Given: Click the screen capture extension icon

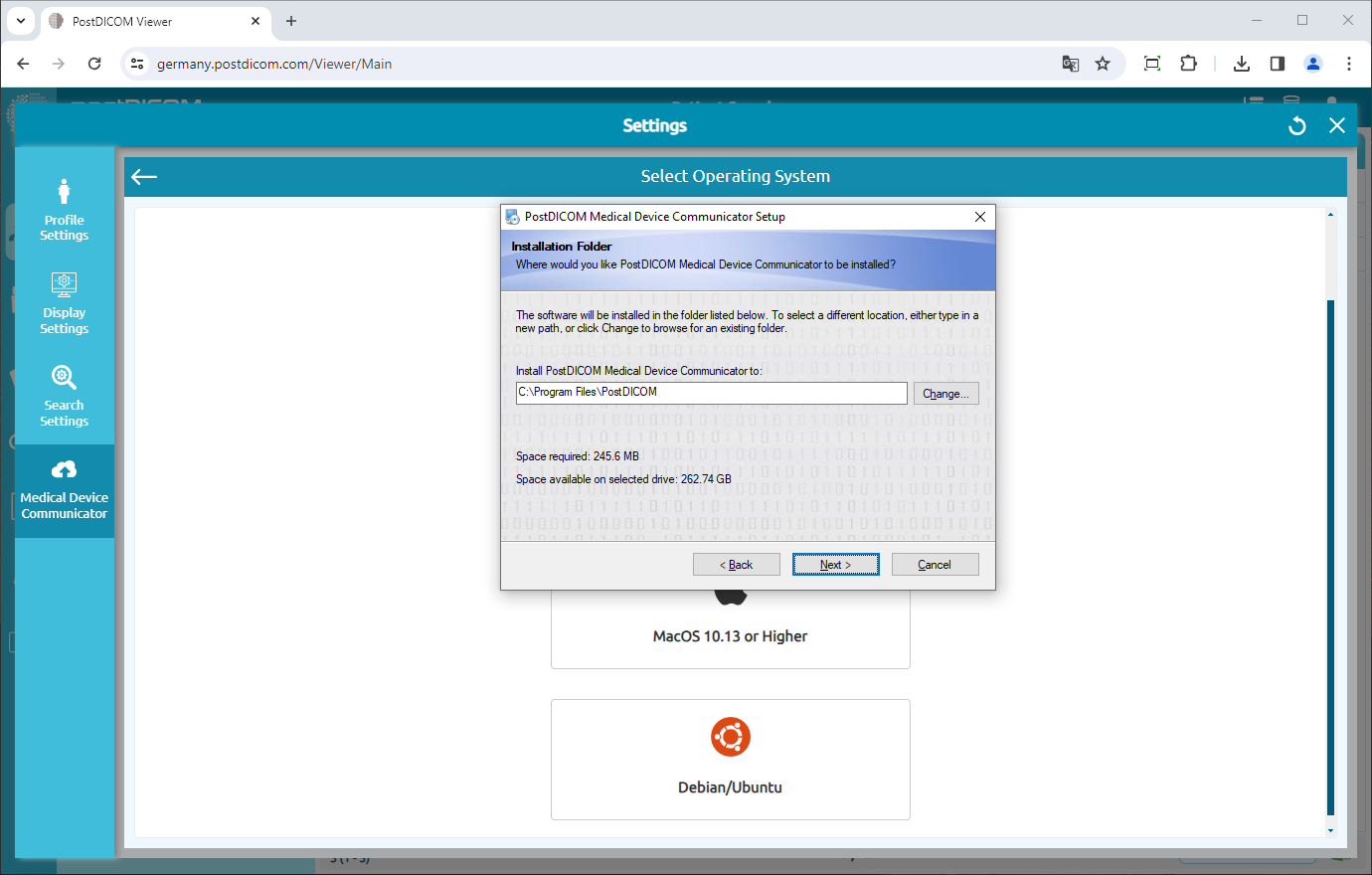Looking at the screenshot, I should coord(1152,64).
